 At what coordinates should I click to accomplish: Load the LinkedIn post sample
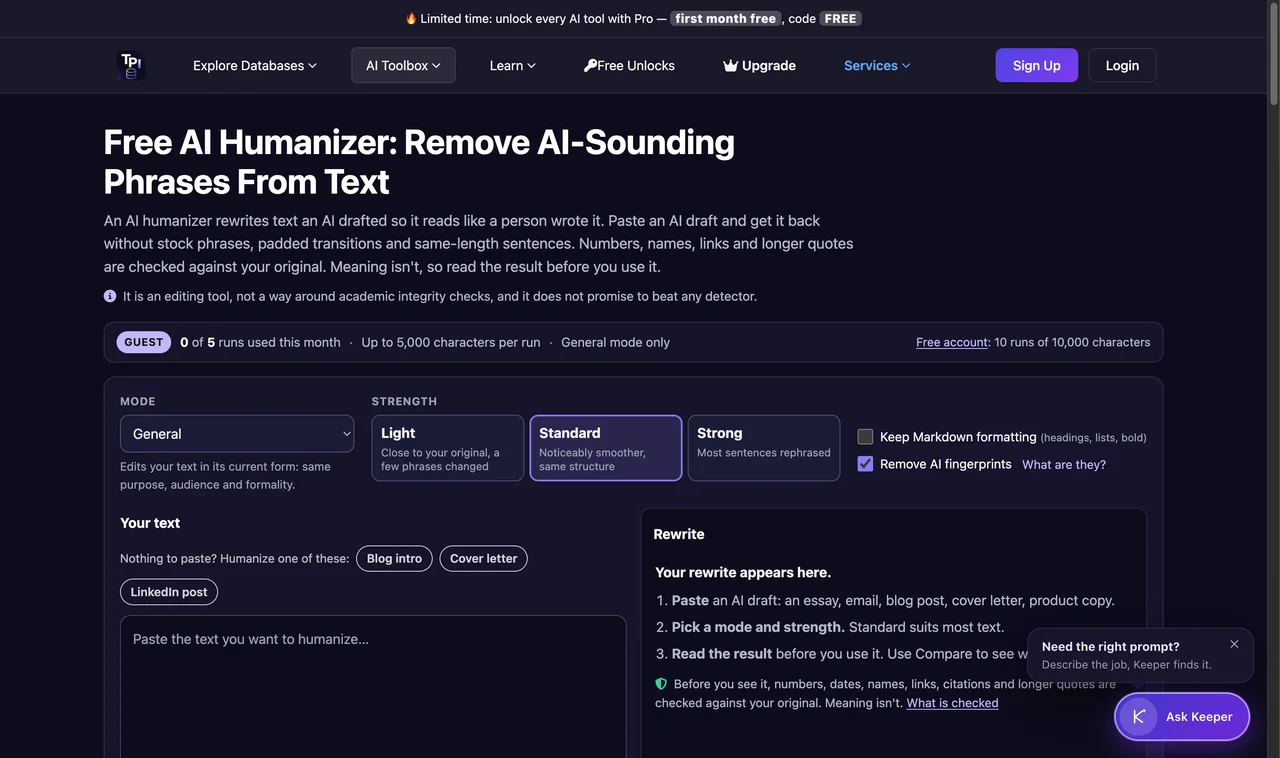[x=169, y=592]
